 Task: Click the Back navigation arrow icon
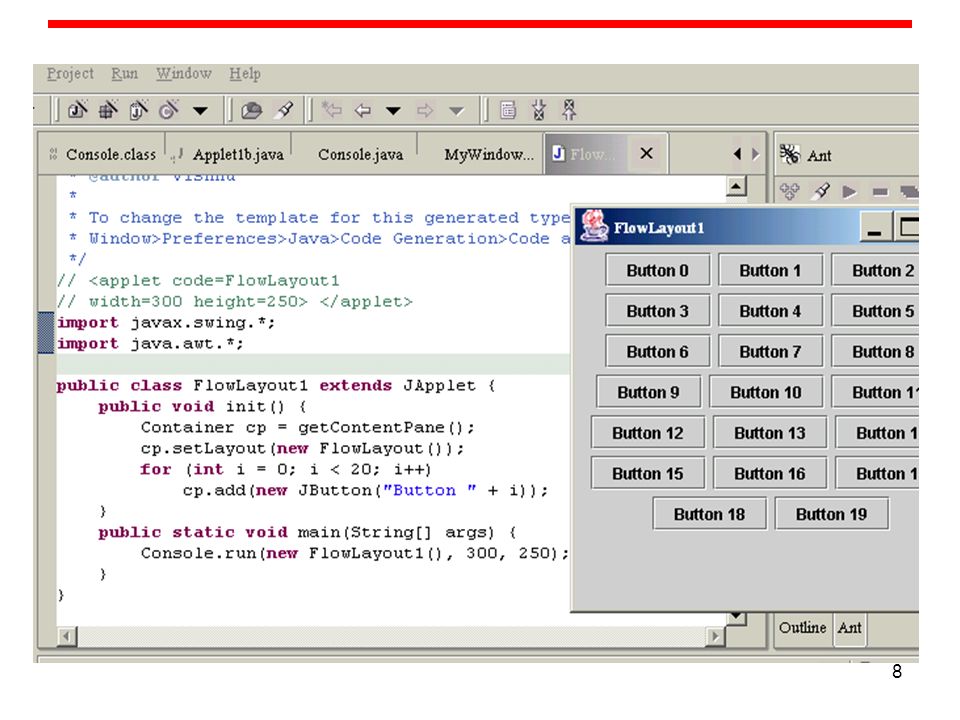[363, 111]
